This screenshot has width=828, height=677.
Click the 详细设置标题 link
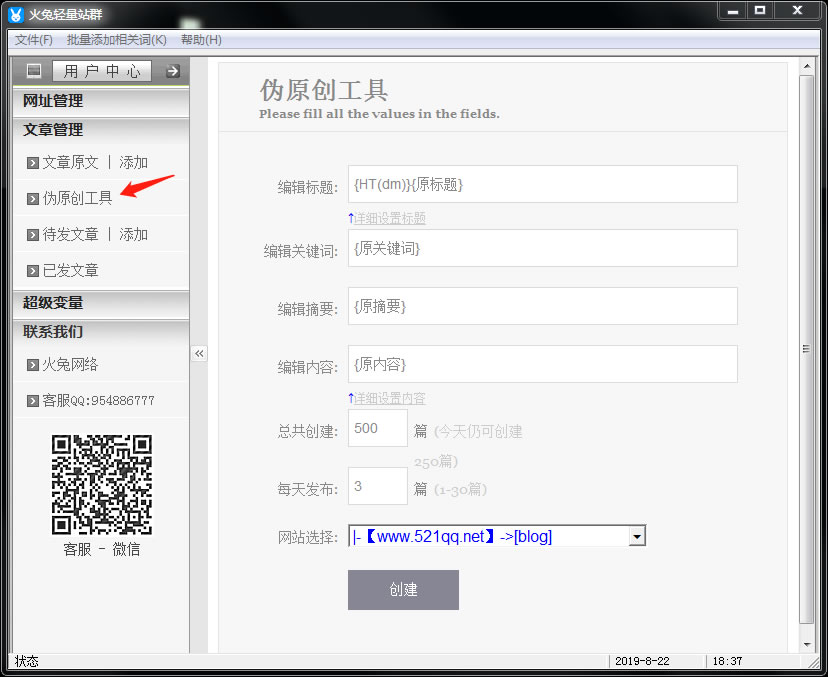(x=389, y=218)
